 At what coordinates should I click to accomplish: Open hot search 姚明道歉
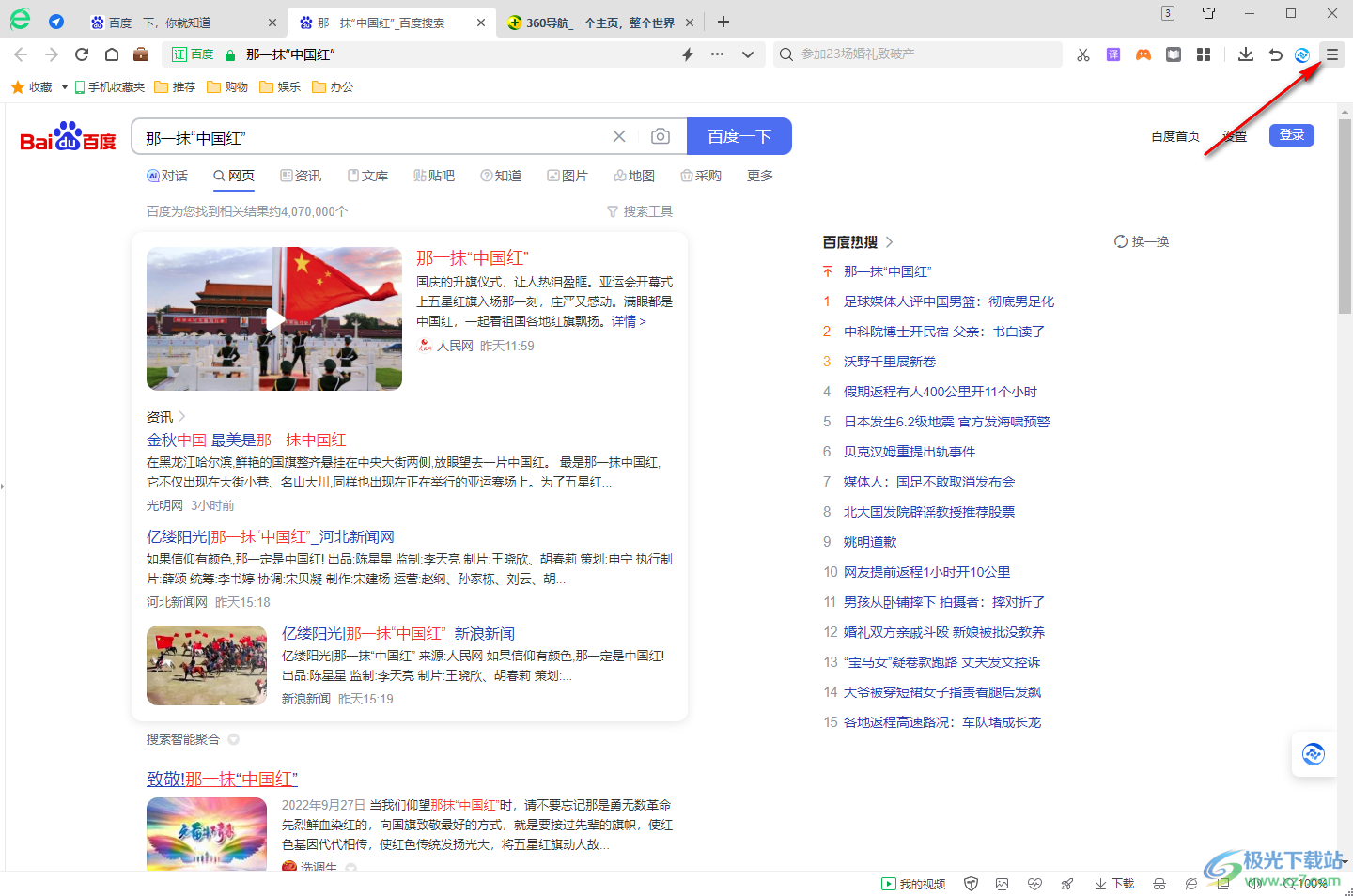coord(870,542)
